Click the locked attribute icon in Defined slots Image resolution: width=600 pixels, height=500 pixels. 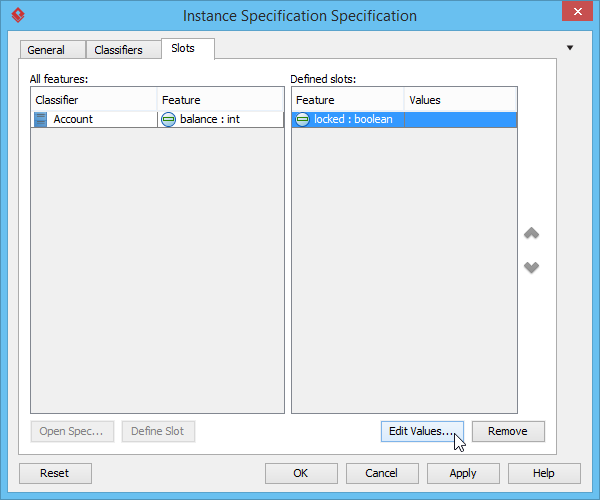302,119
